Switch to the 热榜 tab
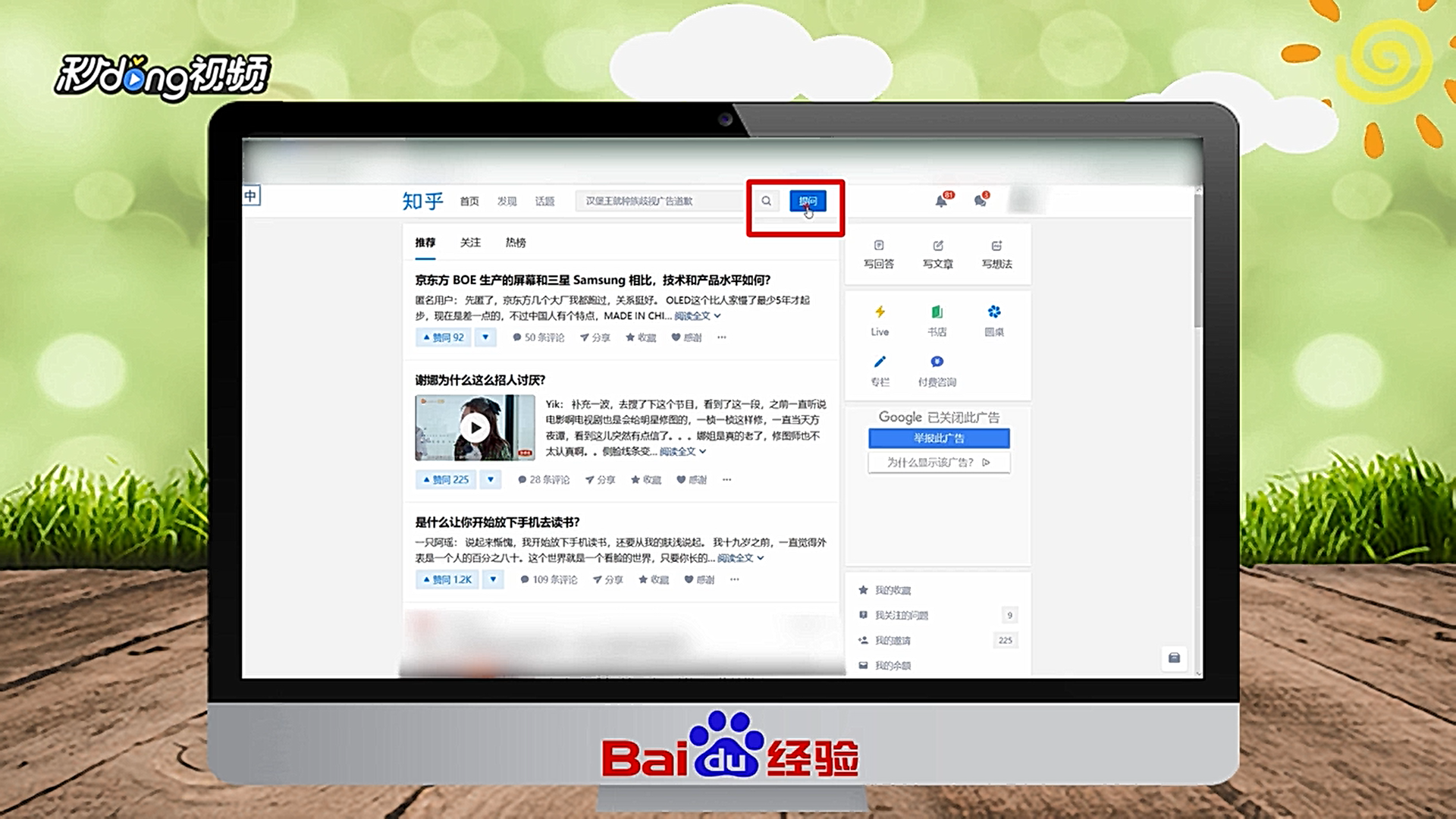The width and height of the screenshot is (1456, 819). [x=516, y=243]
